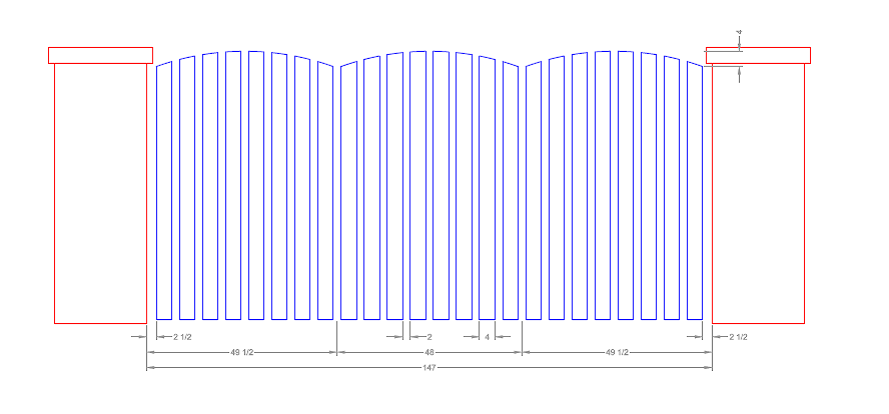Select the 48 center section dimension label
The image size is (889, 414).
(x=429, y=352)
